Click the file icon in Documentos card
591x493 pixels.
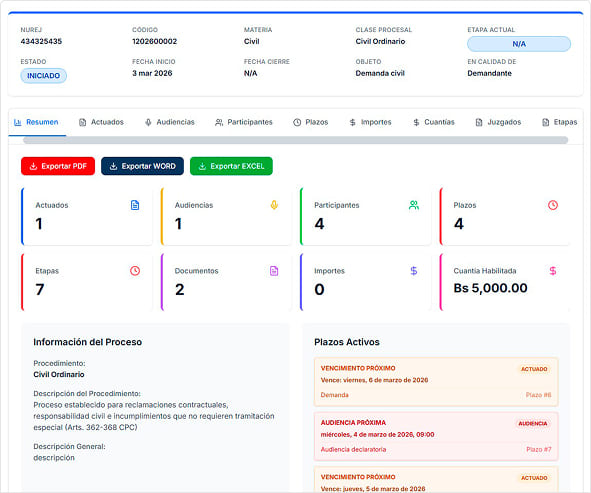coord(274,271)
